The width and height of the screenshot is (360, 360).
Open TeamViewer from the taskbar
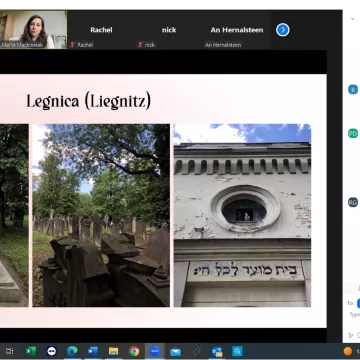point(51,351)
